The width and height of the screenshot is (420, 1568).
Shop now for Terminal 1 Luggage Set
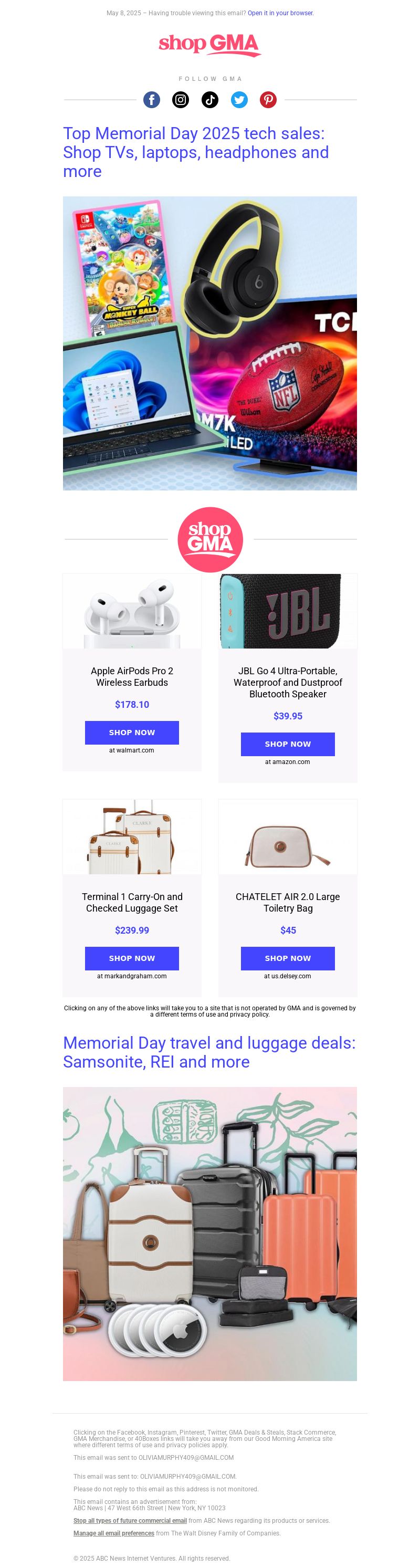click(132, 958)
